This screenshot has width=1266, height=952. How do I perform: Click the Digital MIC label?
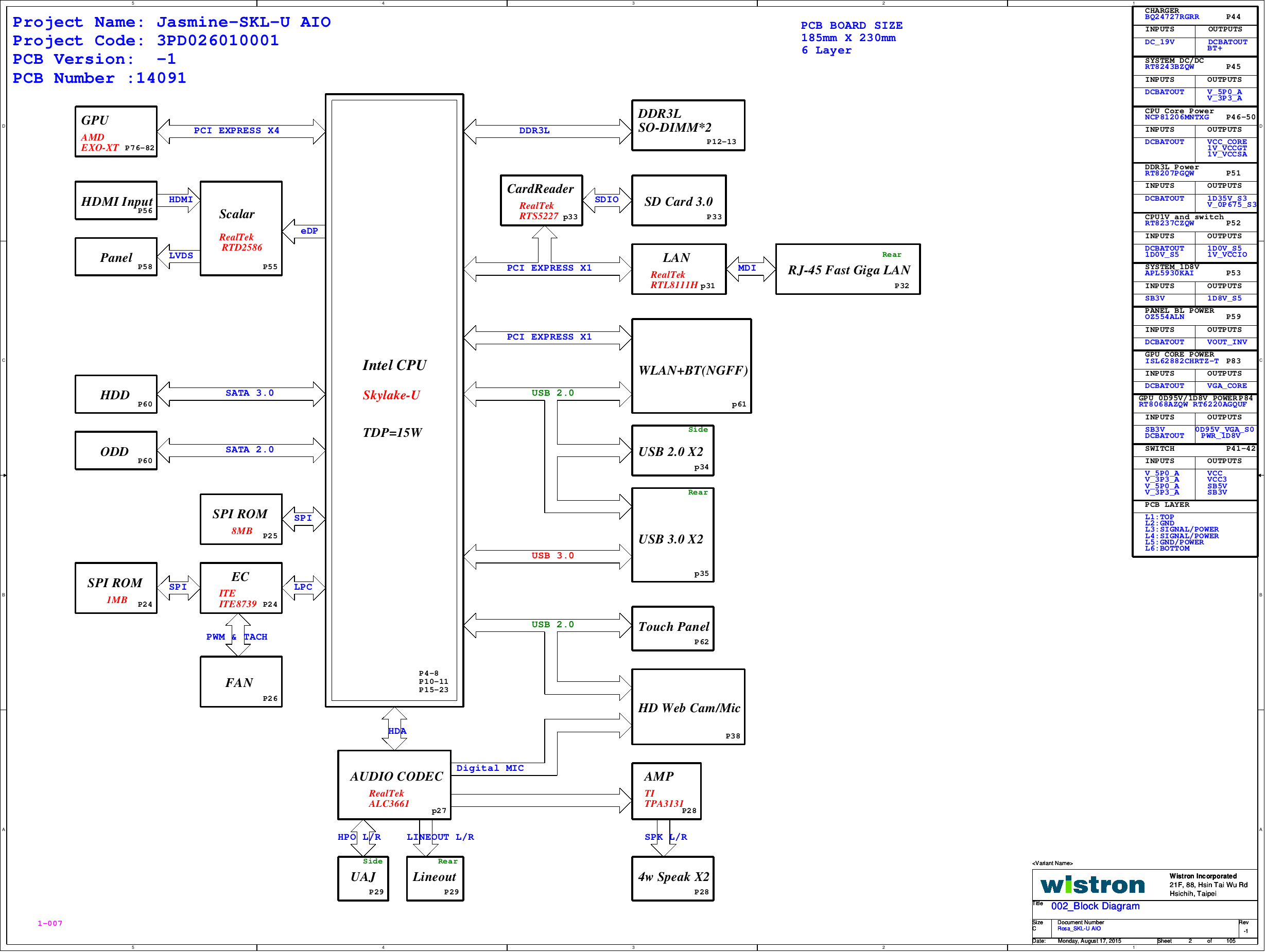[490, 768]
